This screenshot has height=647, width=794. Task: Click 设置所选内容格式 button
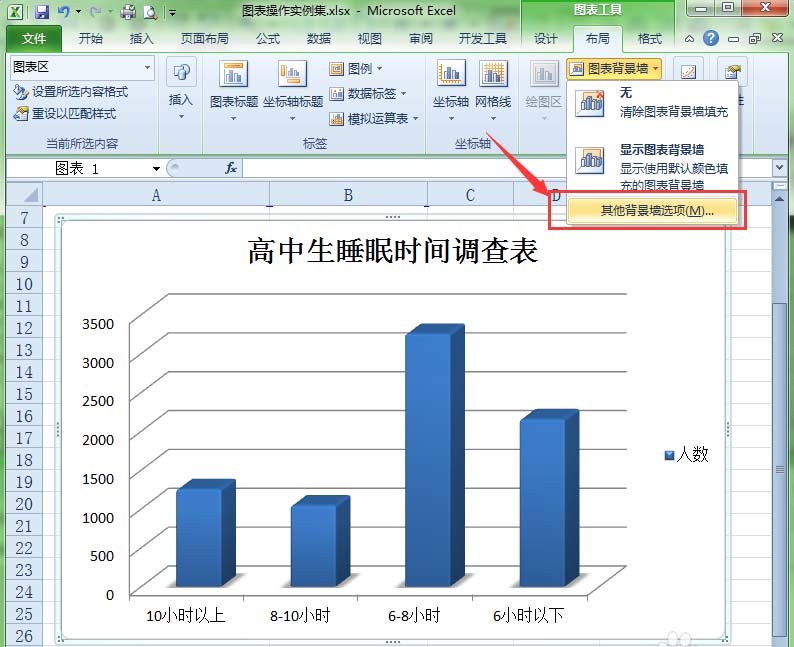[71, 92]
